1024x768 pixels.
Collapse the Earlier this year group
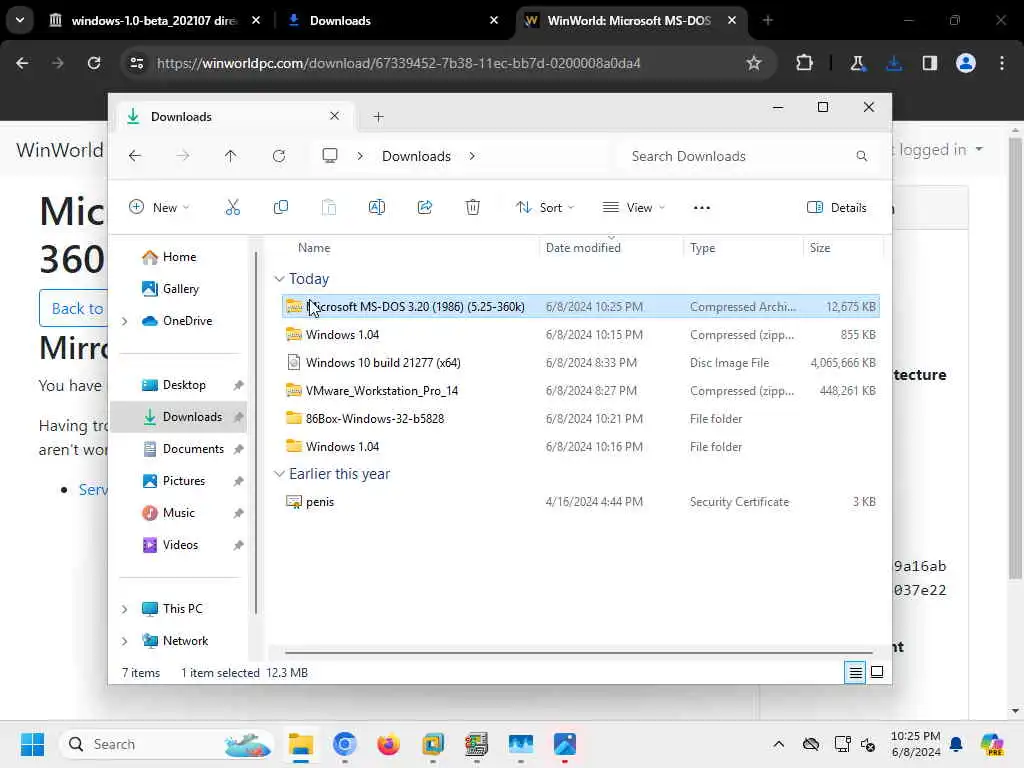tap(280, 474)
